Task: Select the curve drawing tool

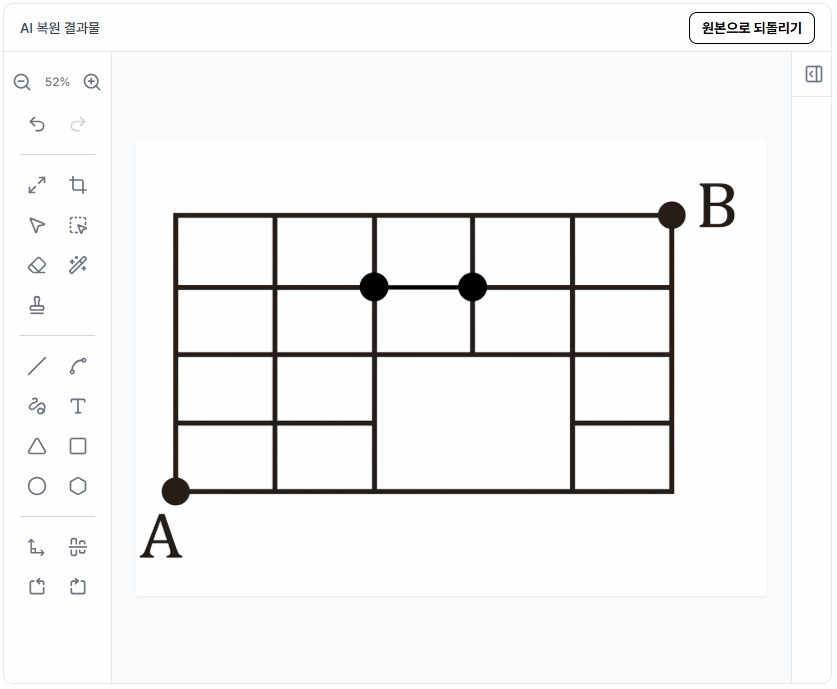Action: point(78,366)
